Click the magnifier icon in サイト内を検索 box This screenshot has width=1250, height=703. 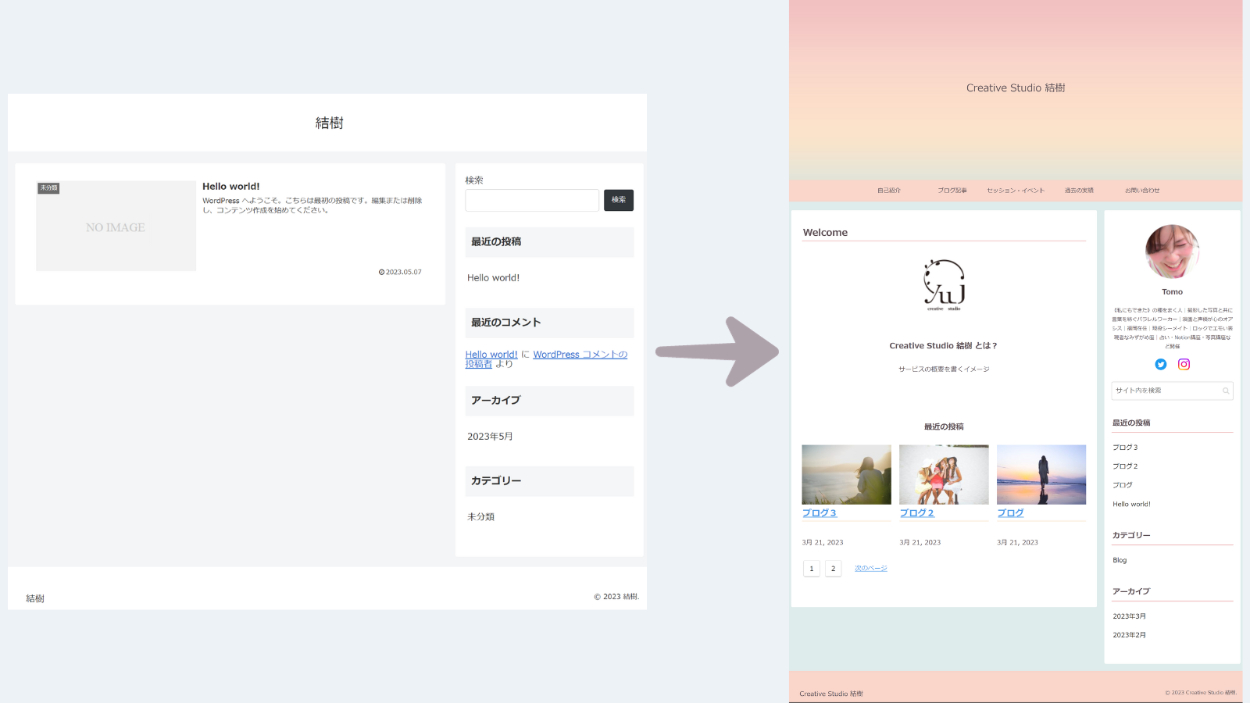click(x=1225, y=391)
